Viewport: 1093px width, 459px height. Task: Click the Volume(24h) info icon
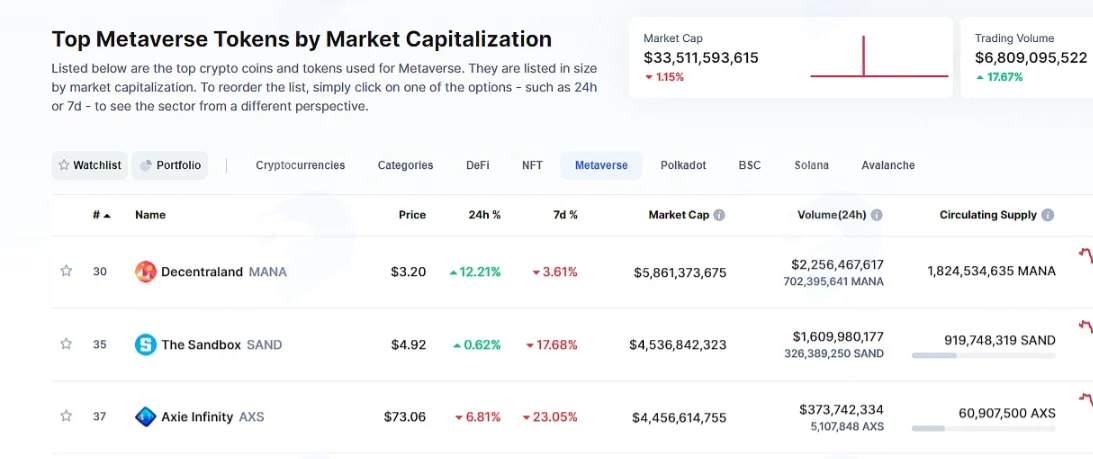[x=877, y=215]
